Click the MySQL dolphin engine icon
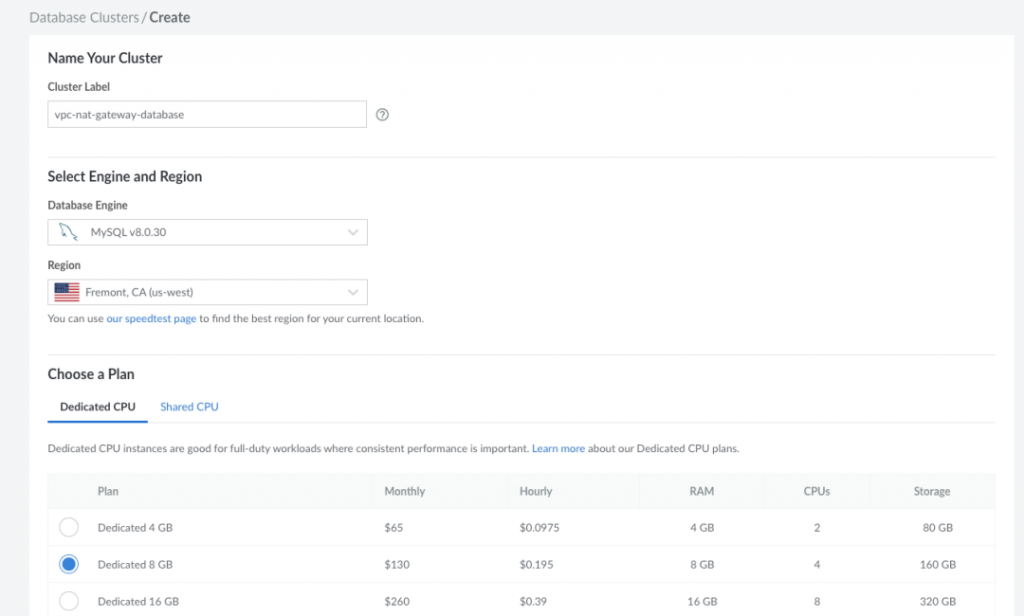The image size is (1024, 616). pos(67,233)
